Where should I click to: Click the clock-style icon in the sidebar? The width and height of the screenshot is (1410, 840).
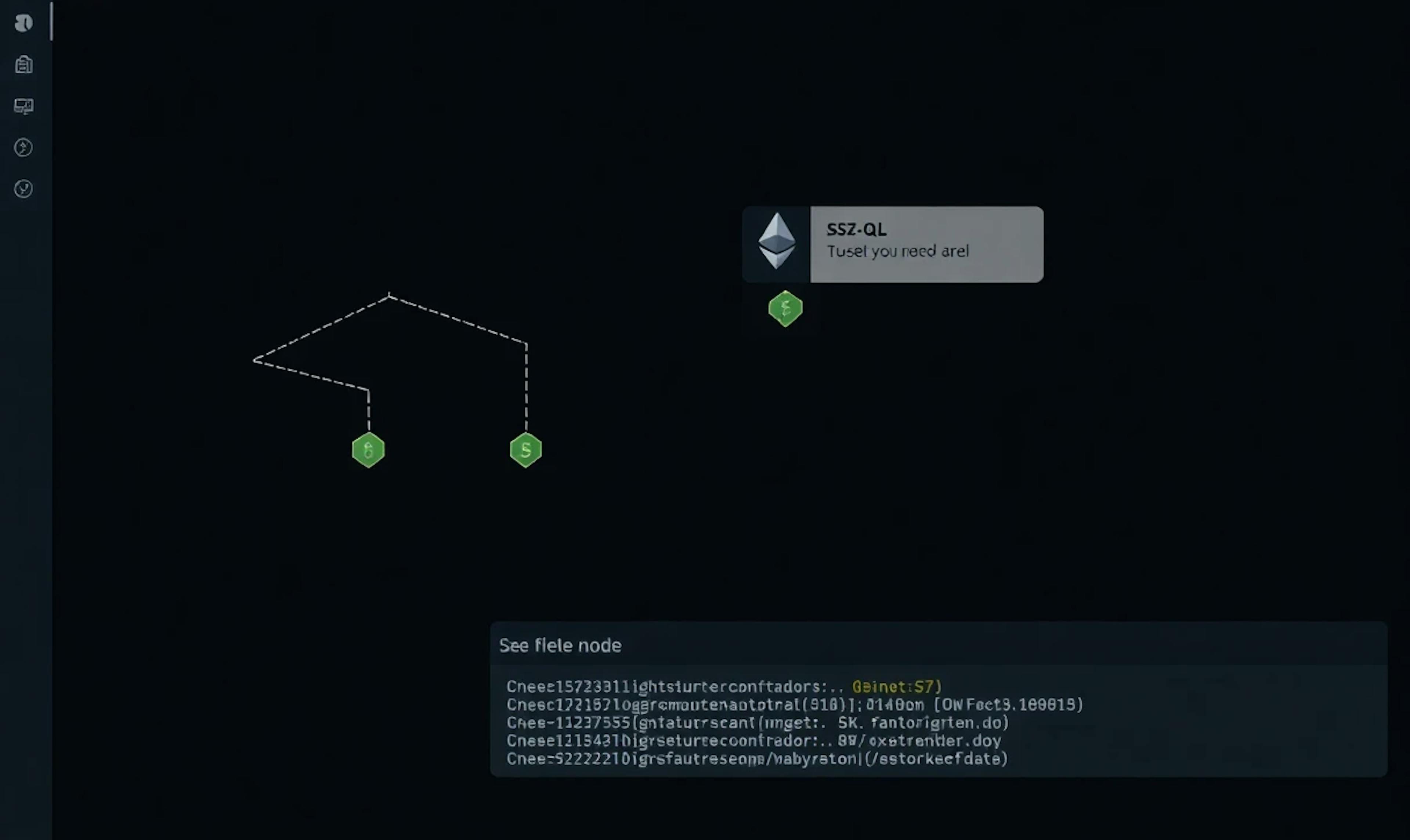(23, 189)
